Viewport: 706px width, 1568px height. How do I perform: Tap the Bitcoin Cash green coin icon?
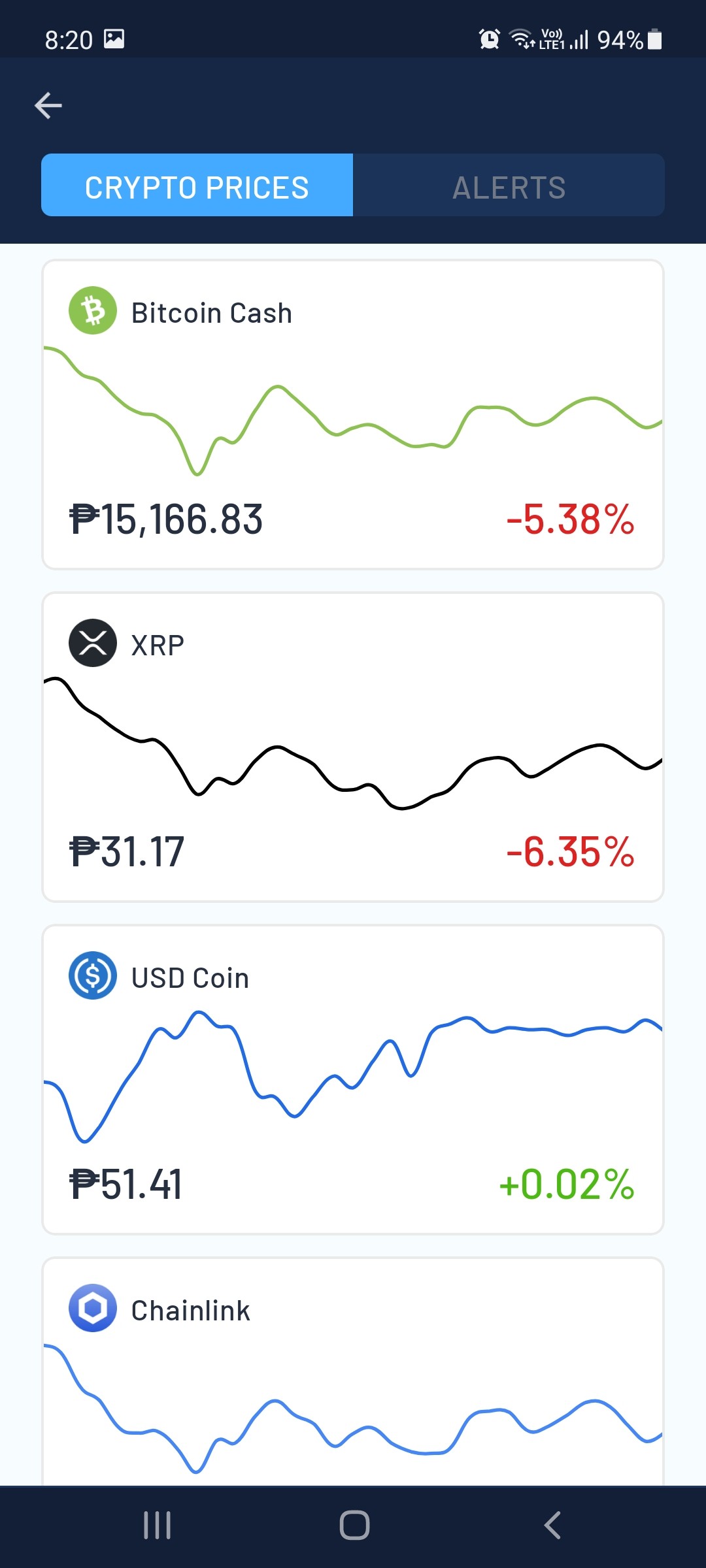pyautogui.click(x=93, y=311)
